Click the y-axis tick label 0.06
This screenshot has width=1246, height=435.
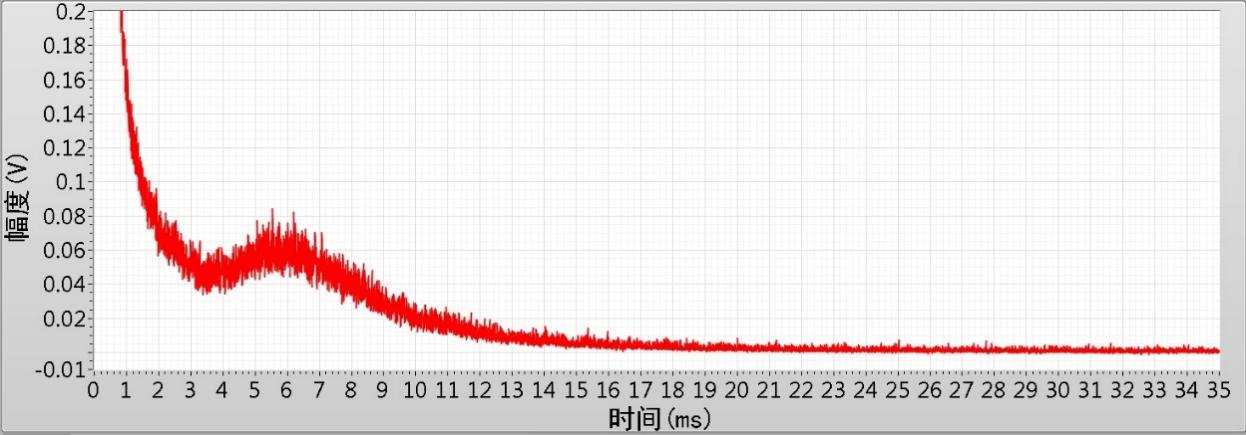(x=67, y=250)
